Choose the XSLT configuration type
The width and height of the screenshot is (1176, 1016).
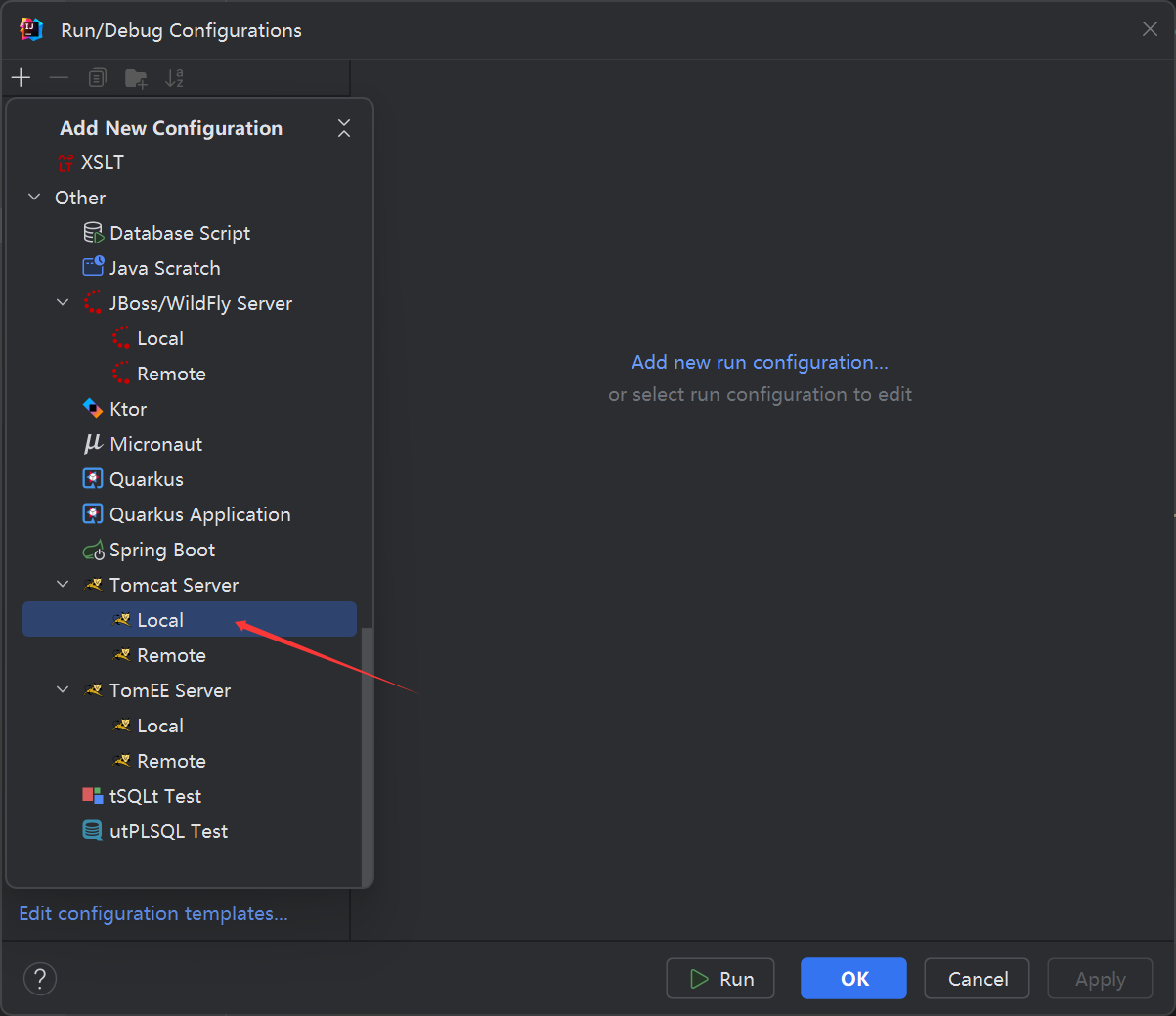pyautogui.click(x=190, y=162)
